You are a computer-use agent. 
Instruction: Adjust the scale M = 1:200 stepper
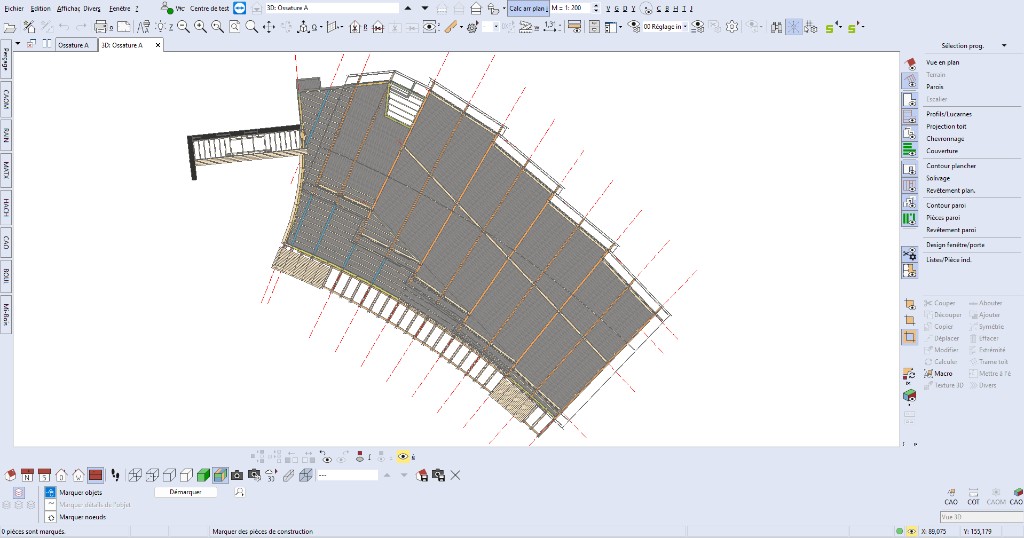click(595, 8)
